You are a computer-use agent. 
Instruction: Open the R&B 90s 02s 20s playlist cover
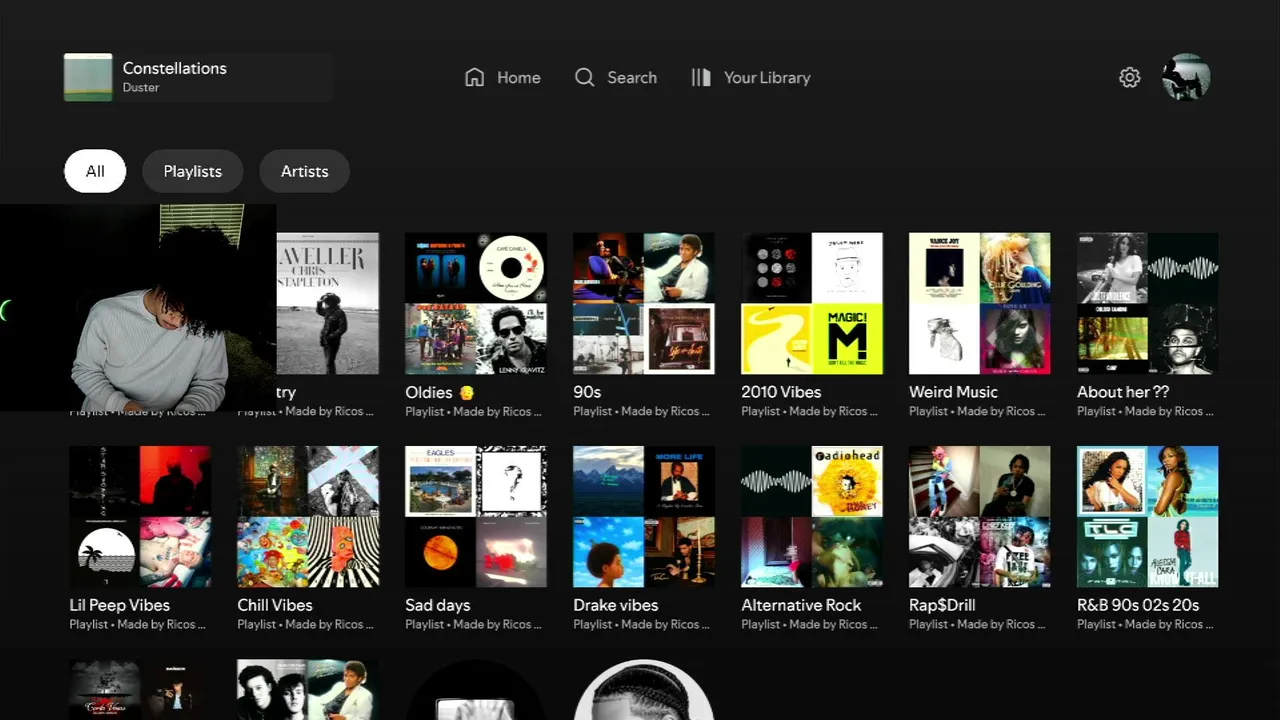coord(1148,516)
